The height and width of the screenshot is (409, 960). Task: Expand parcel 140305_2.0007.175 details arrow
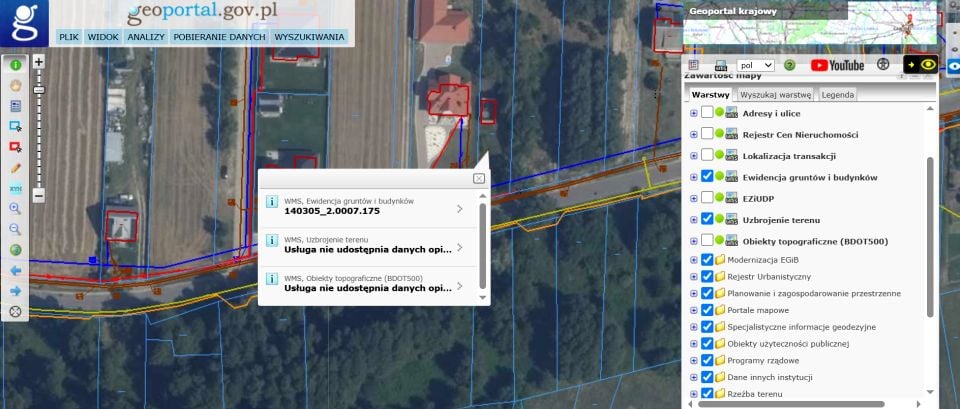tap(460, 209)
